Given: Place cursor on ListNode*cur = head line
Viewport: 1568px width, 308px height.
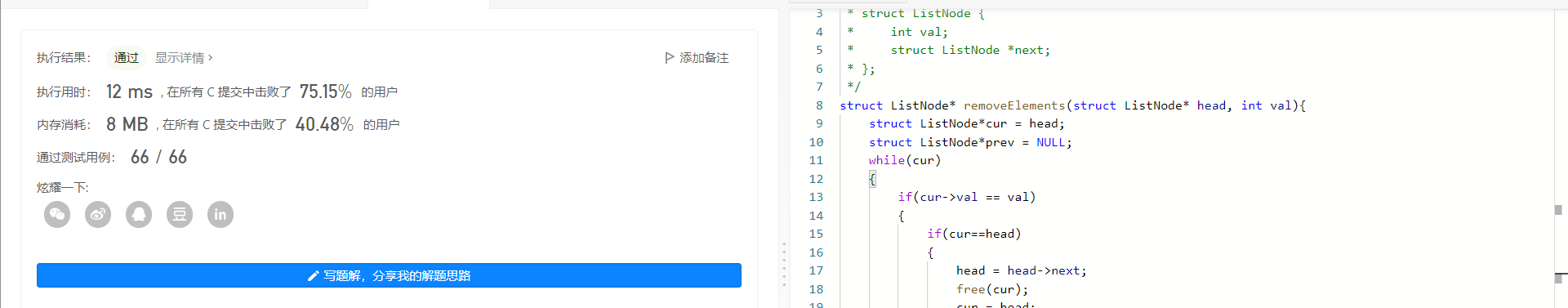Looking at the screenshot, I should (x=967, y=123).
